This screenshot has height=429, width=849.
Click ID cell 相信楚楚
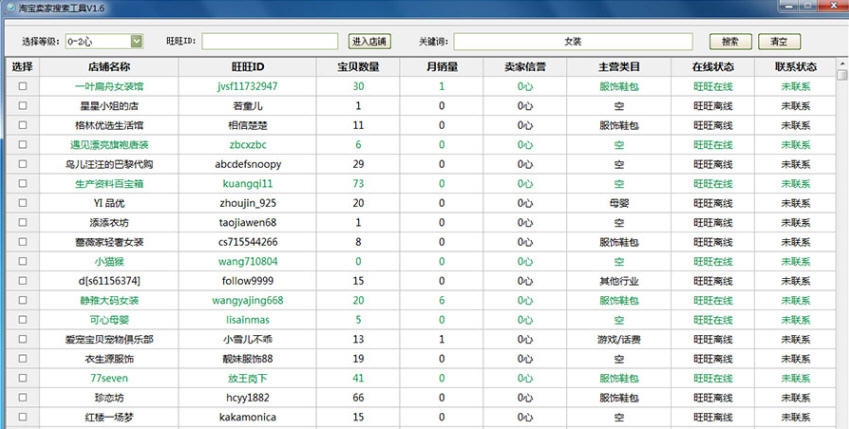pyautogui.click(x=248, y=125)
